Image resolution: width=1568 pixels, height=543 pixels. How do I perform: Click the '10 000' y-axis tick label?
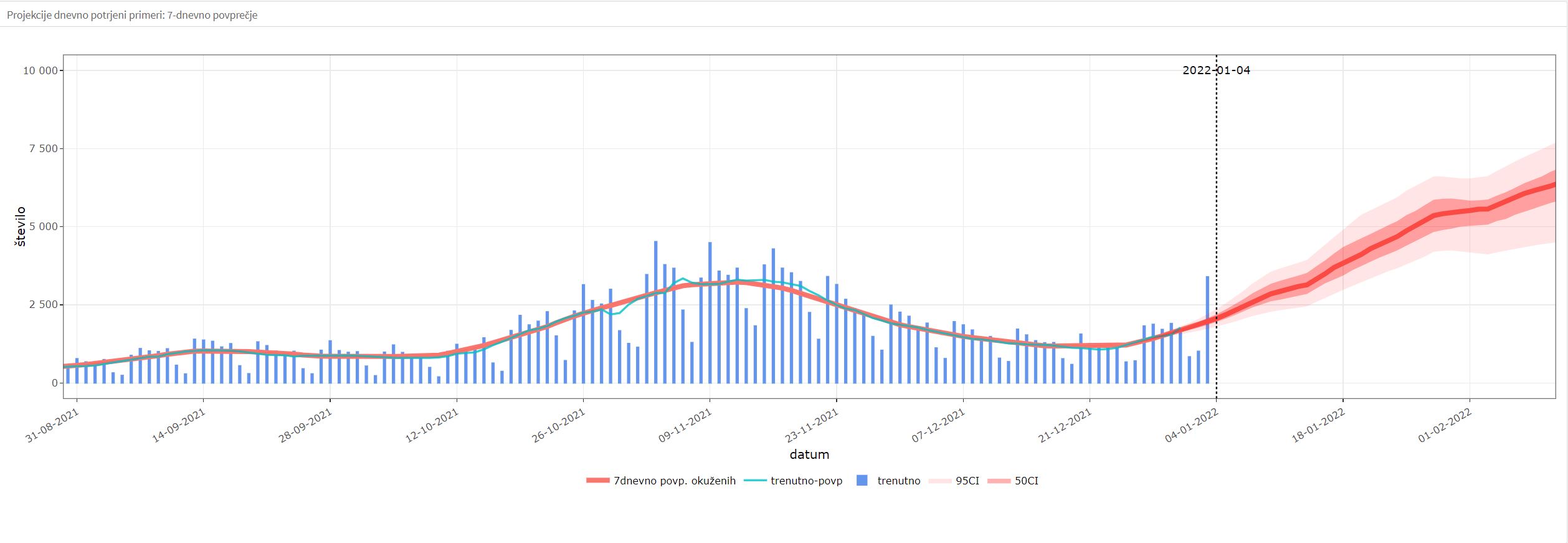40,70
